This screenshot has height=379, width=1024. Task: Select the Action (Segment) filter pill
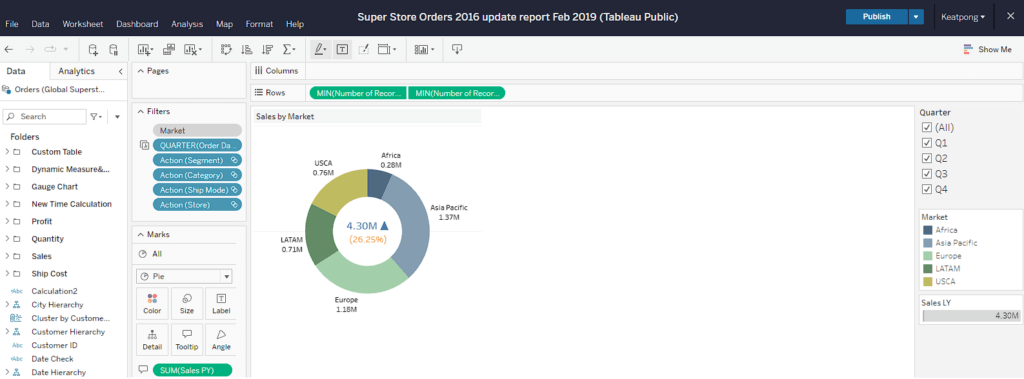tap(197, 160)
